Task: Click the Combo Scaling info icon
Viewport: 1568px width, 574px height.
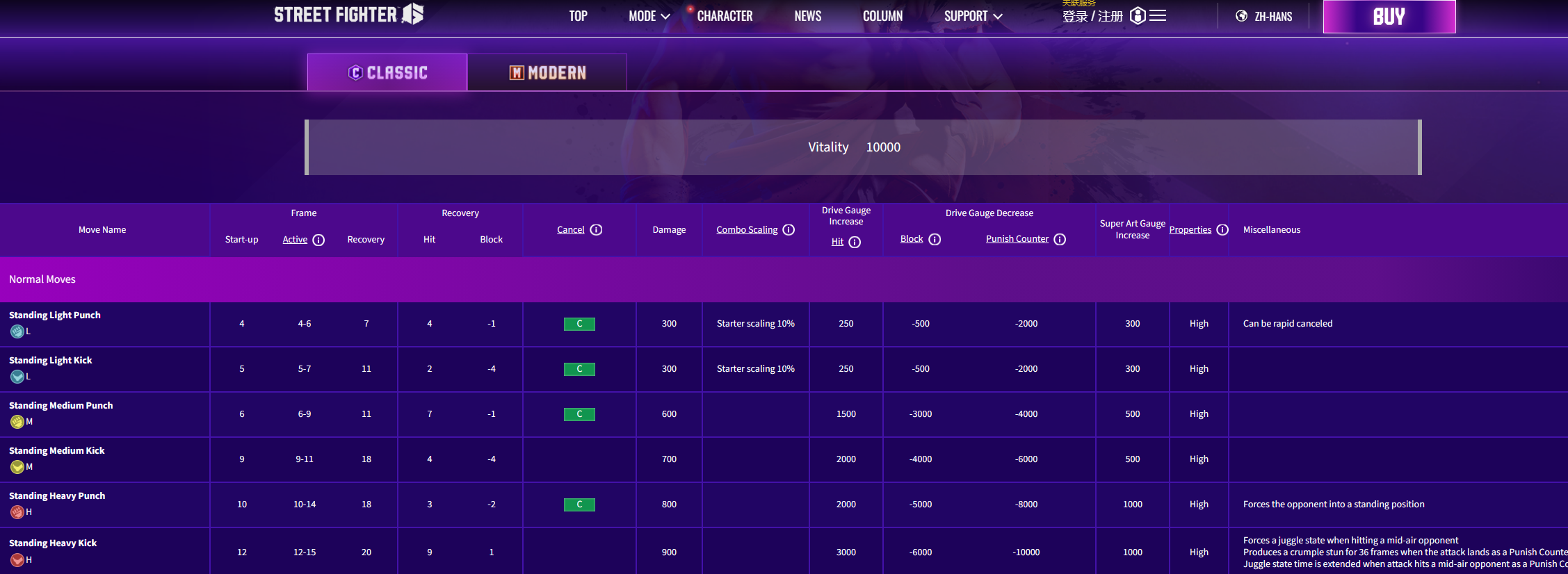Action: coord(789,230)
